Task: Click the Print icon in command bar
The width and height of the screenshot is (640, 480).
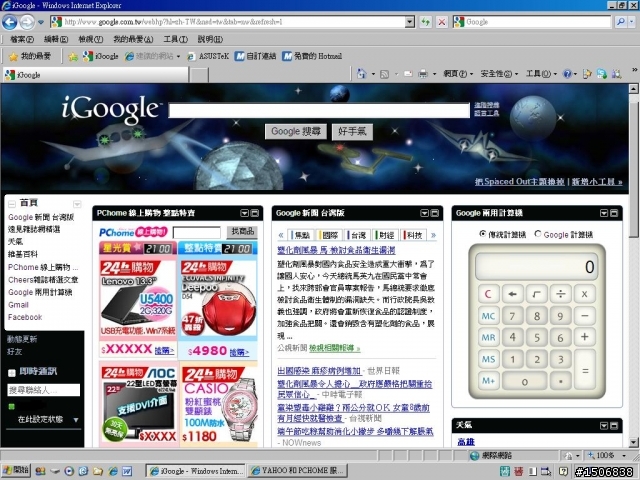Action: point(423,74)
